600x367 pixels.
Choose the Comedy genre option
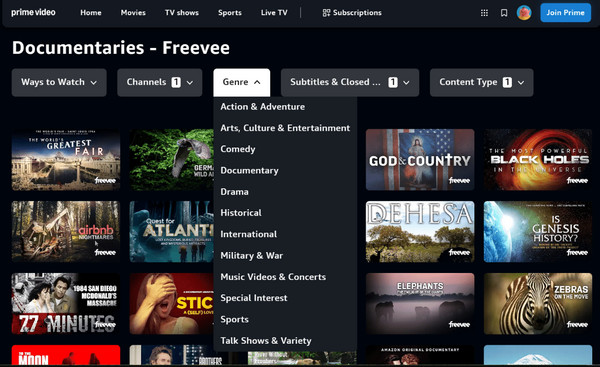(x=238, y=149)
